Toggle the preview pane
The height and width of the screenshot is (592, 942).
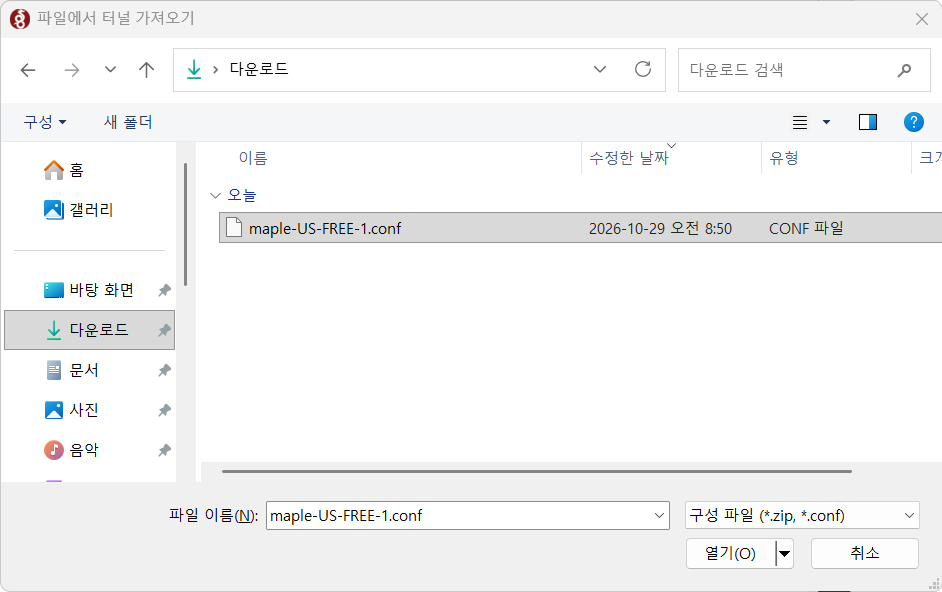point(868,122)
